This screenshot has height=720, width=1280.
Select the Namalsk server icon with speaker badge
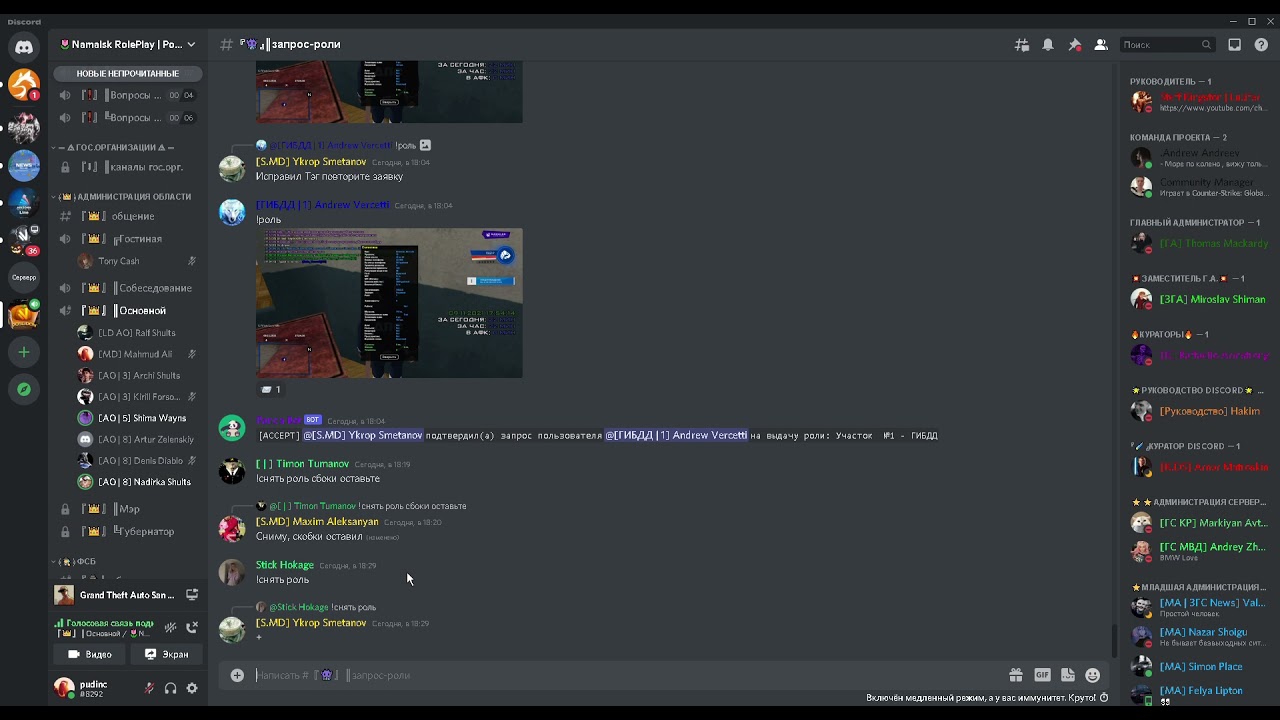click(x=24, y=314)
